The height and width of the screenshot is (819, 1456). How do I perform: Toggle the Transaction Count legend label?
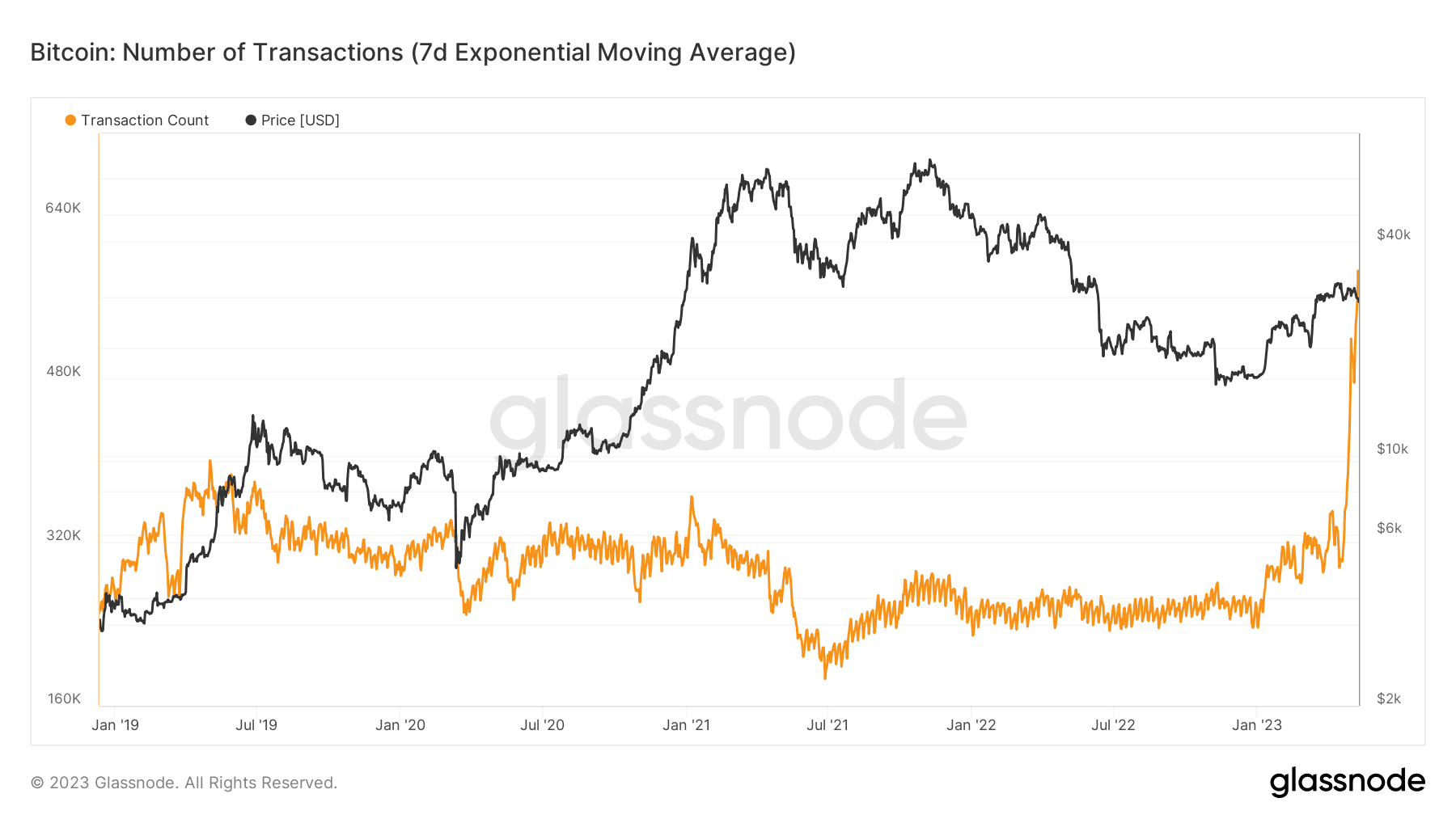coord(145,120)
